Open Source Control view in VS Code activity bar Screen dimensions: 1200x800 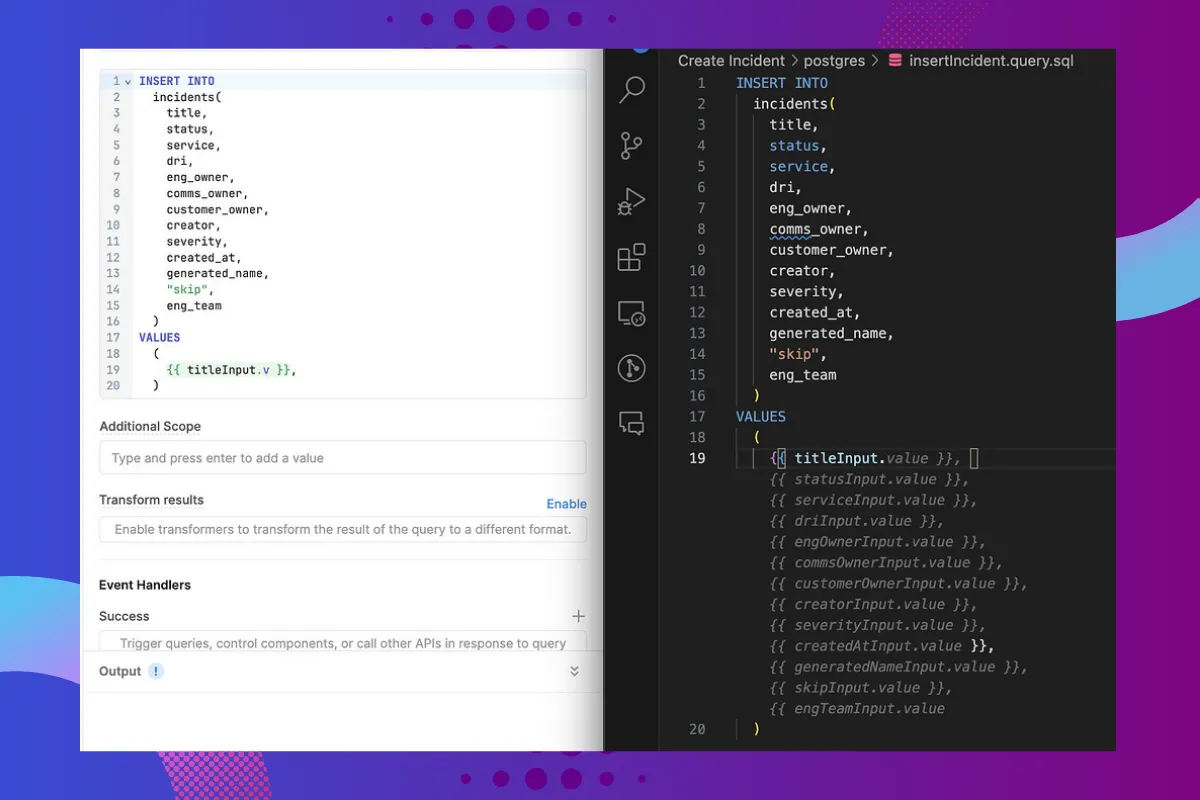click(x=631, y=146)
